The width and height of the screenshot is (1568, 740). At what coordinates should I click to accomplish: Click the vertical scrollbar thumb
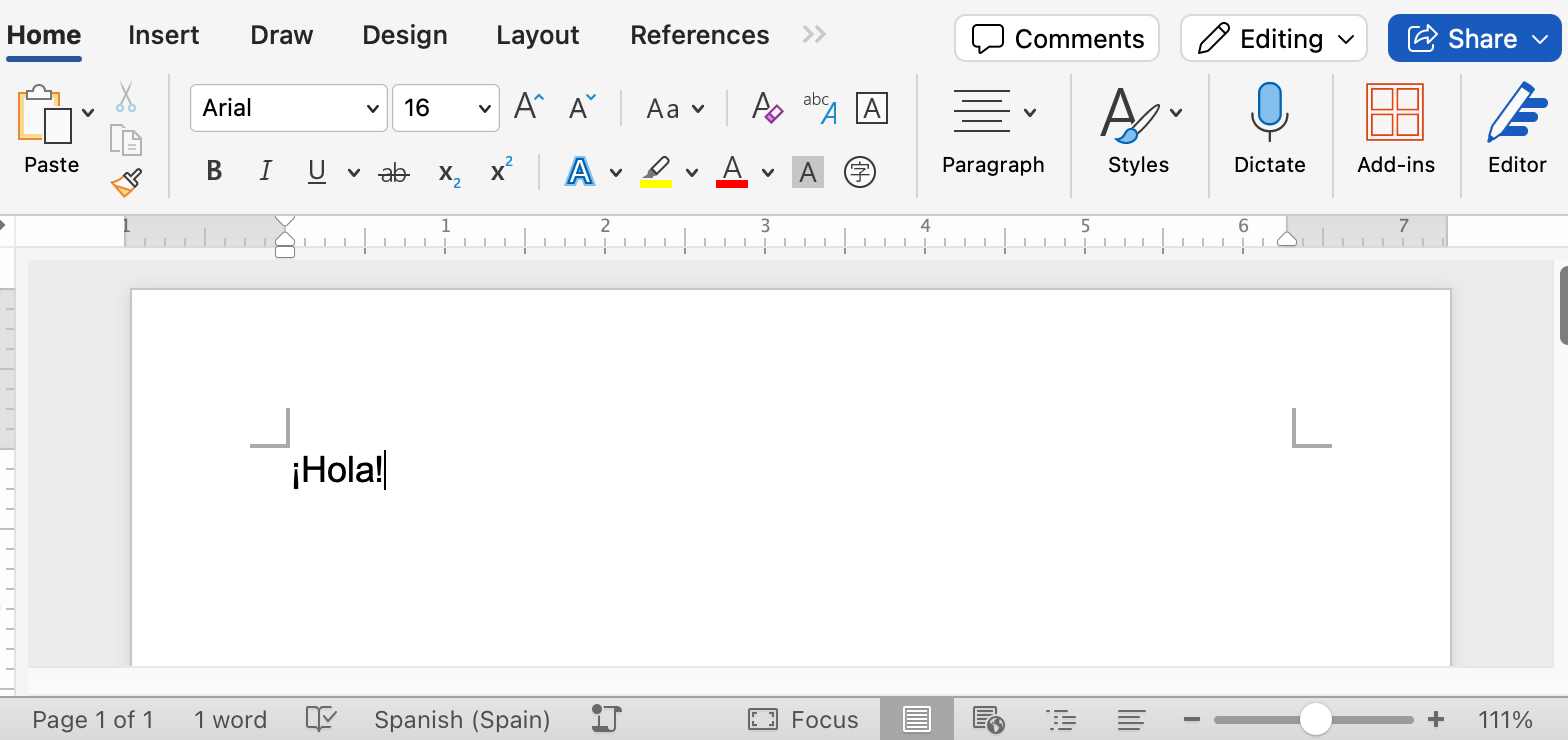[x=1563, y=305]
